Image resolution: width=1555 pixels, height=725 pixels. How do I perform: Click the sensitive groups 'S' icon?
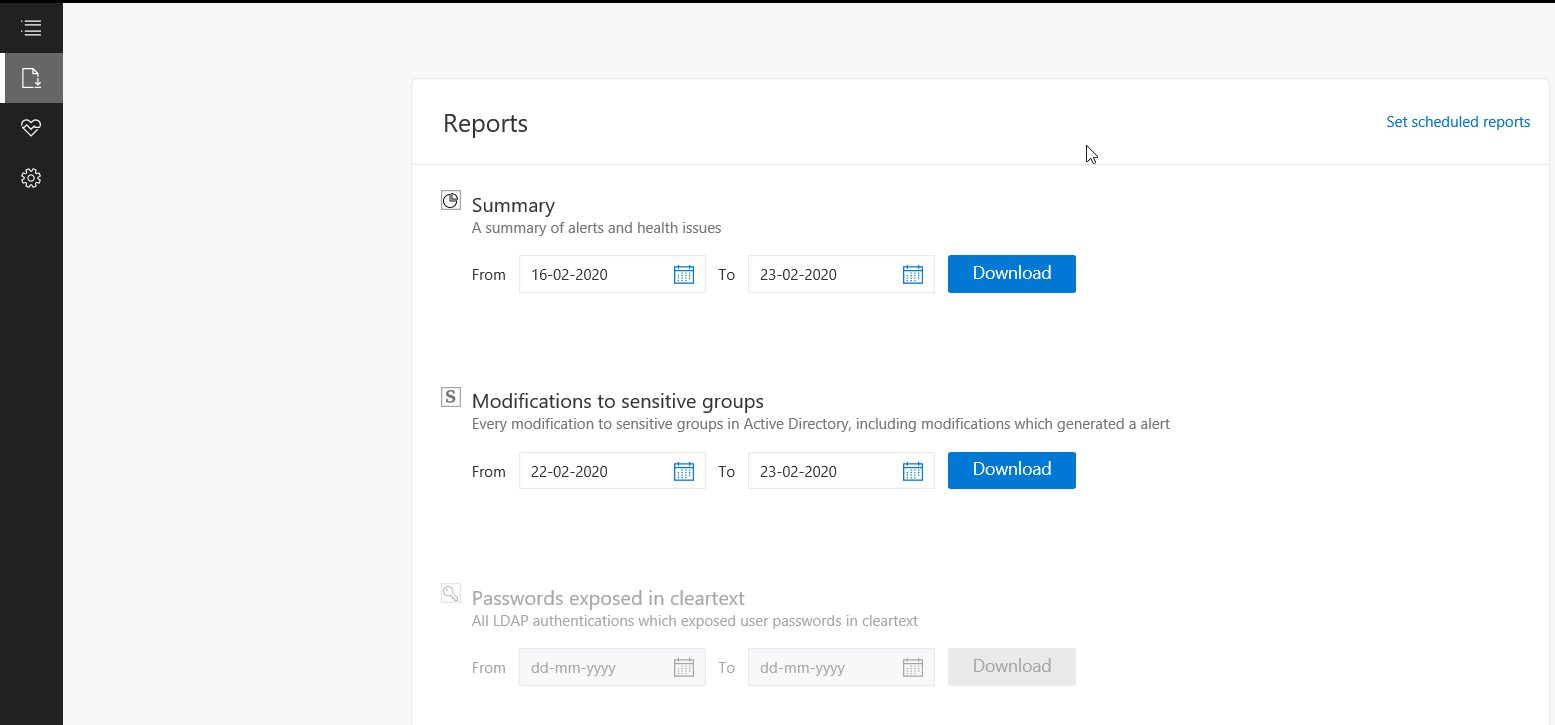(x=451, y=397)
